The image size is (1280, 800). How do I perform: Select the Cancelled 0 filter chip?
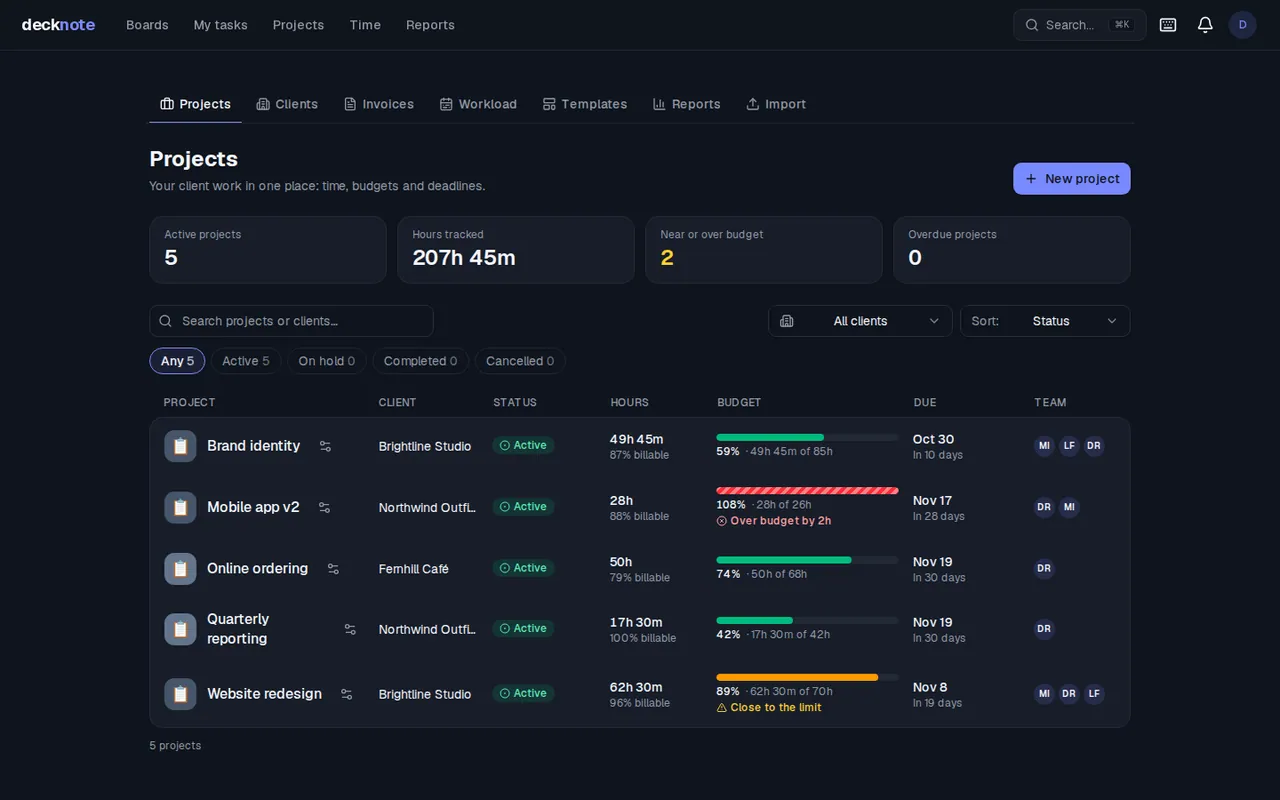pyautogui.click(x=520, y=361)
